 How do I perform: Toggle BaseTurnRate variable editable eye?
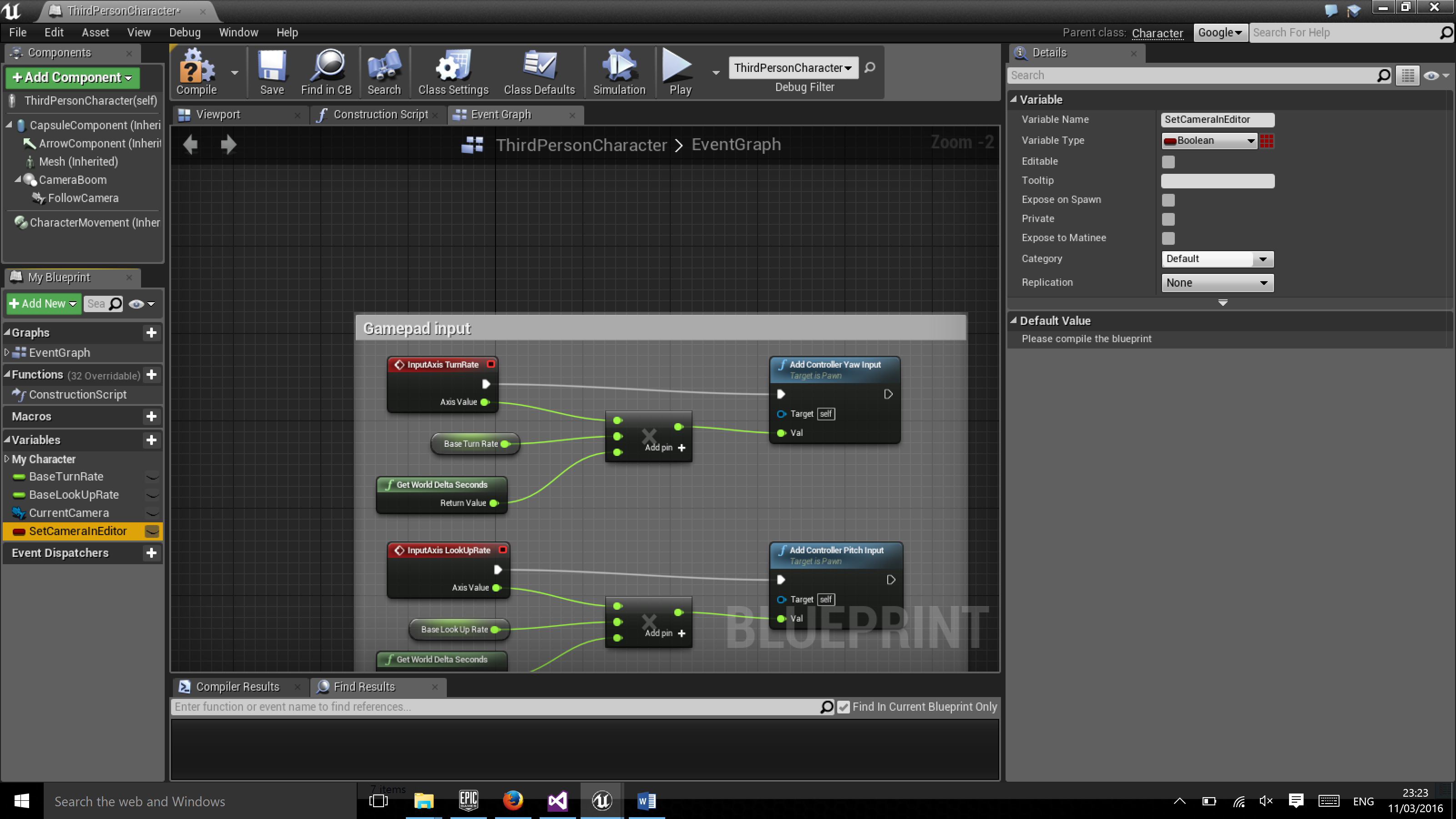(152, 477)
